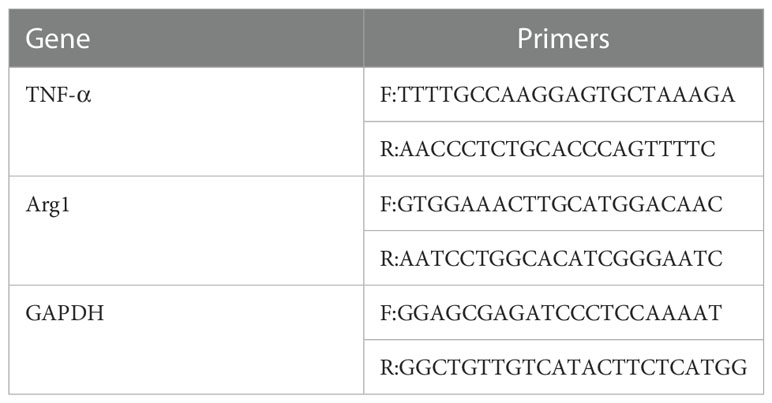The height and width of the screenshot is (403, 772).
Task: Click the F: prefix of the Arg1 primer
Action: (x=388, y=204)
